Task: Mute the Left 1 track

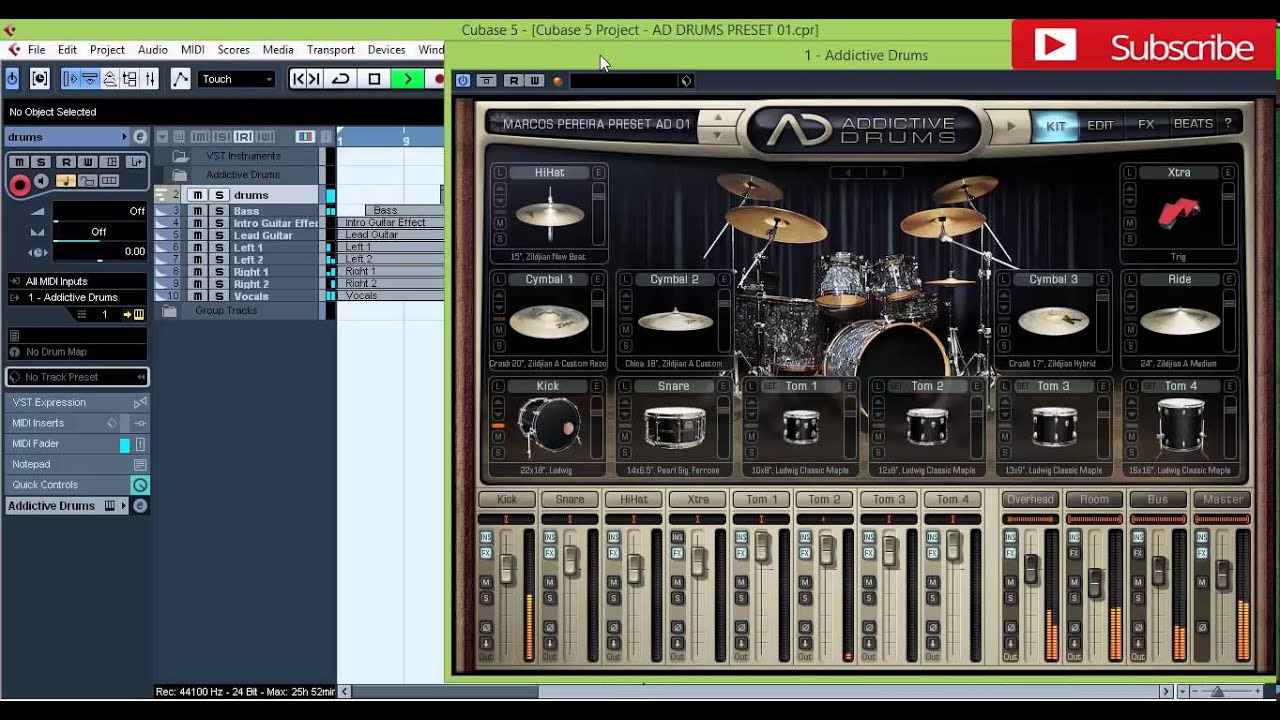Action: (197, 248)
